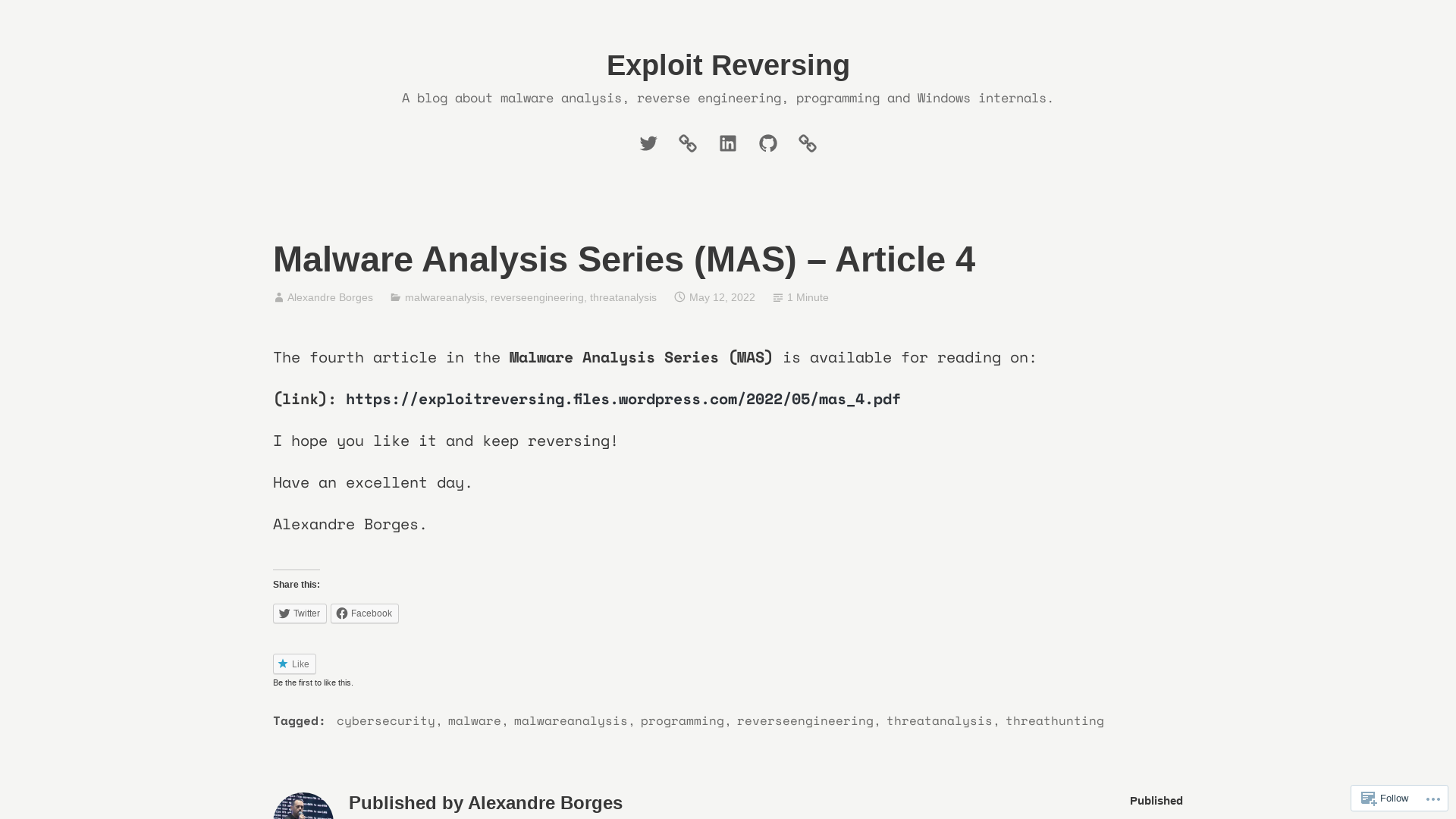Click the Like button to like post
Image resolution: width=1456 pixels, height=819 pixels.
click(294, 663)
